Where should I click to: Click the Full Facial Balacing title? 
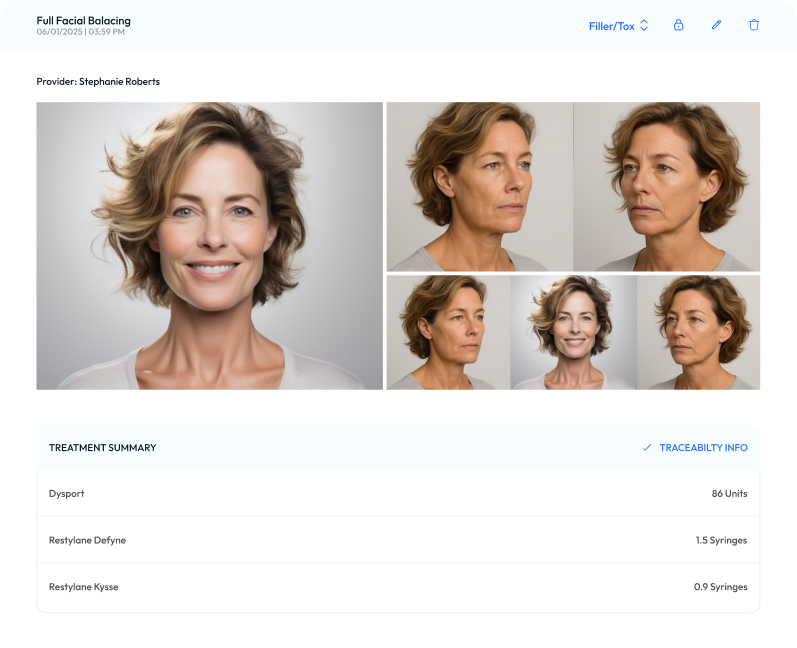coord(83,20)
